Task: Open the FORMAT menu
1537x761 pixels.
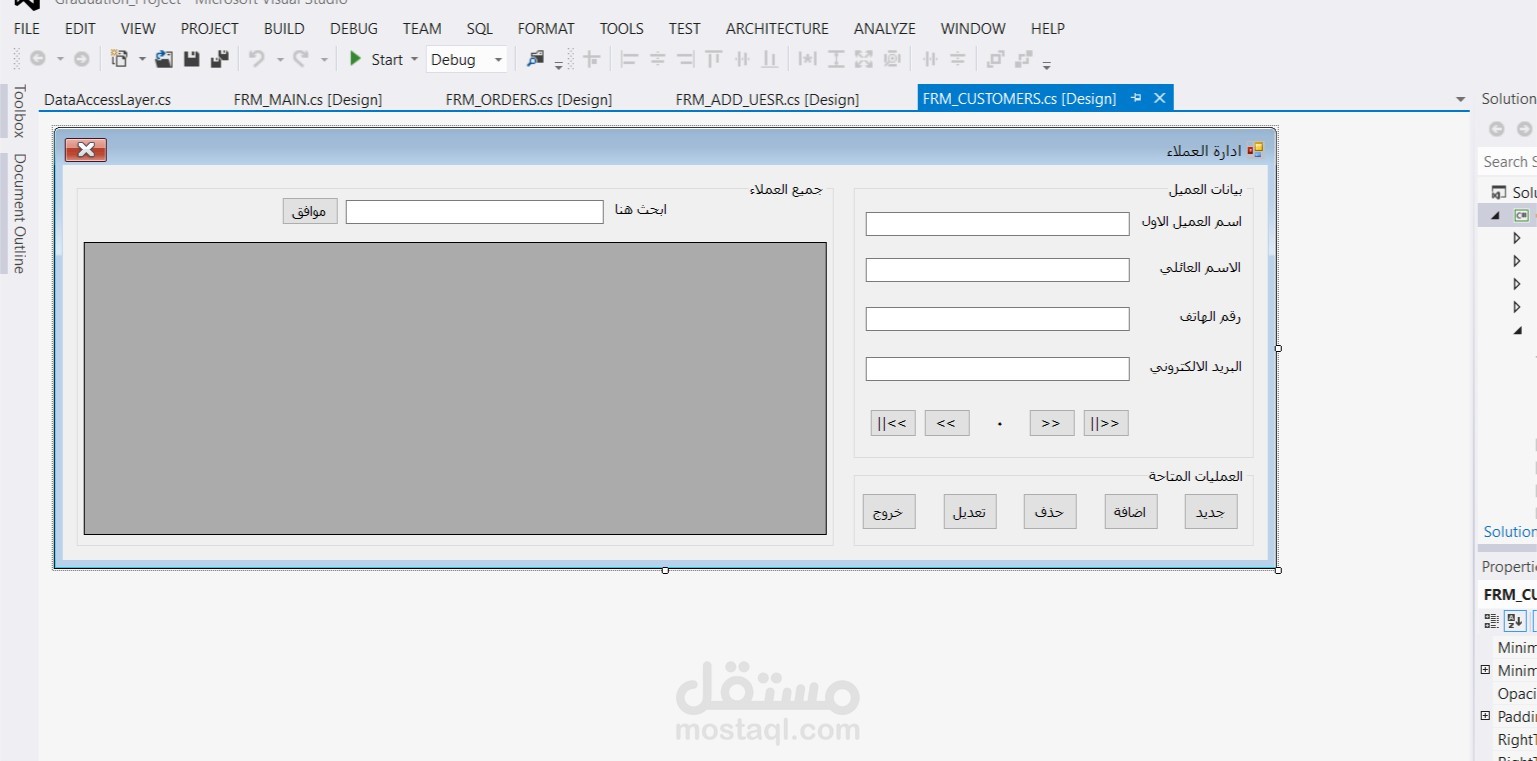Action: tap(546, 28)
